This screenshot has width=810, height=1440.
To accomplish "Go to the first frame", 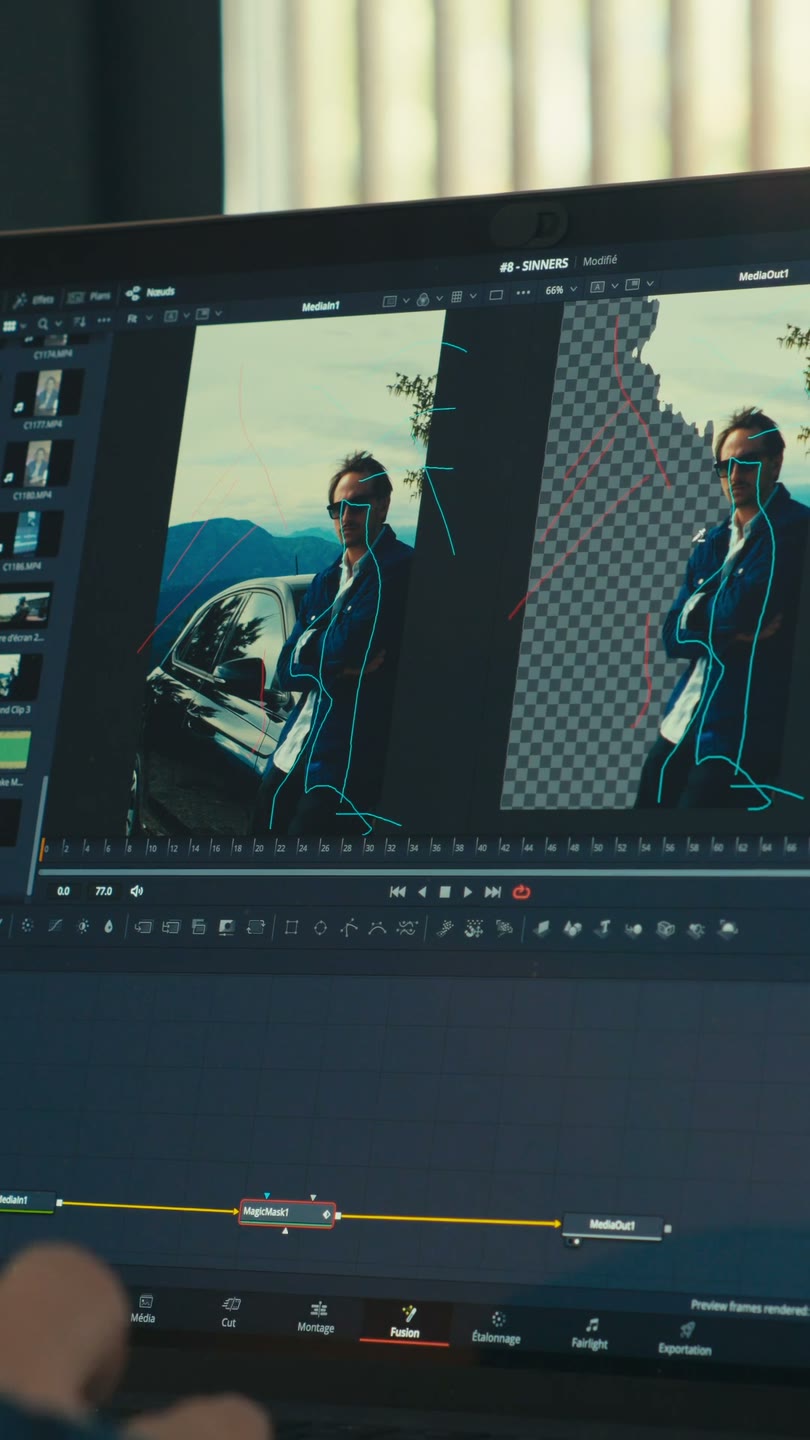I will click(397, 892).
